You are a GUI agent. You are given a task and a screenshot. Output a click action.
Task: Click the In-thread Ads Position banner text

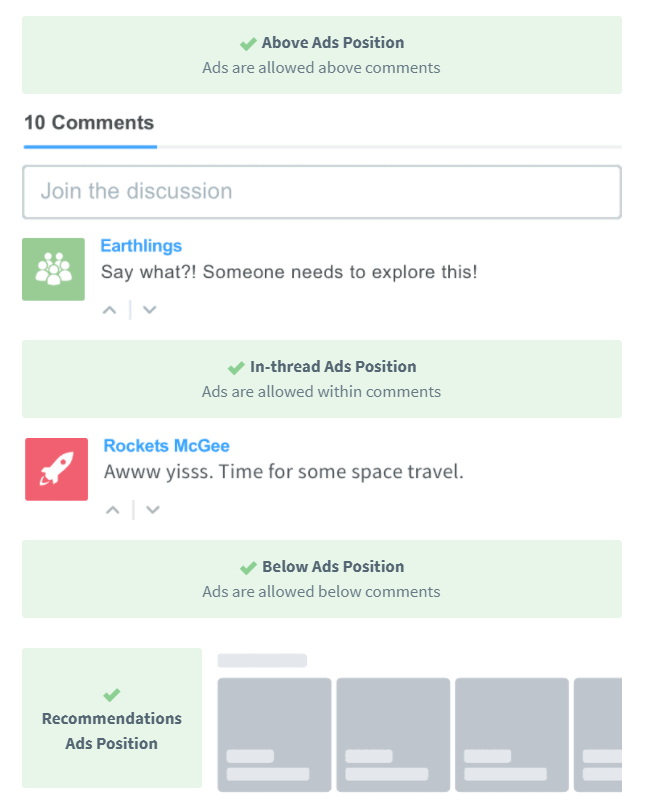tap(333, 367)
